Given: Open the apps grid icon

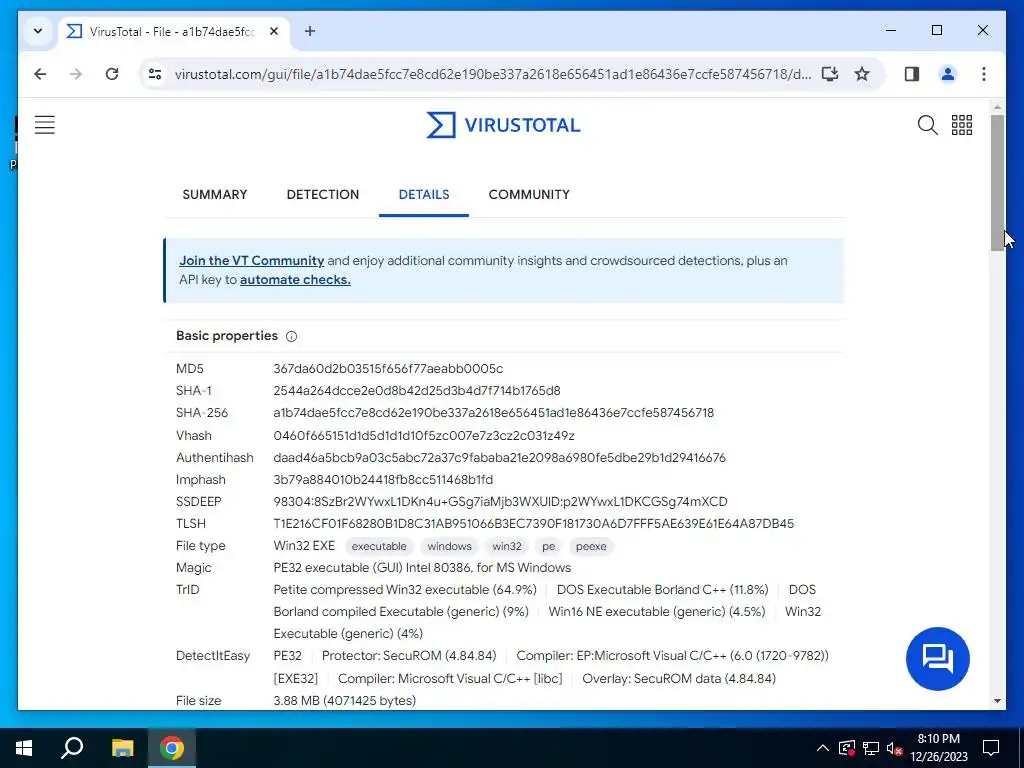Looking at the screenshot, I should [961, 125].
